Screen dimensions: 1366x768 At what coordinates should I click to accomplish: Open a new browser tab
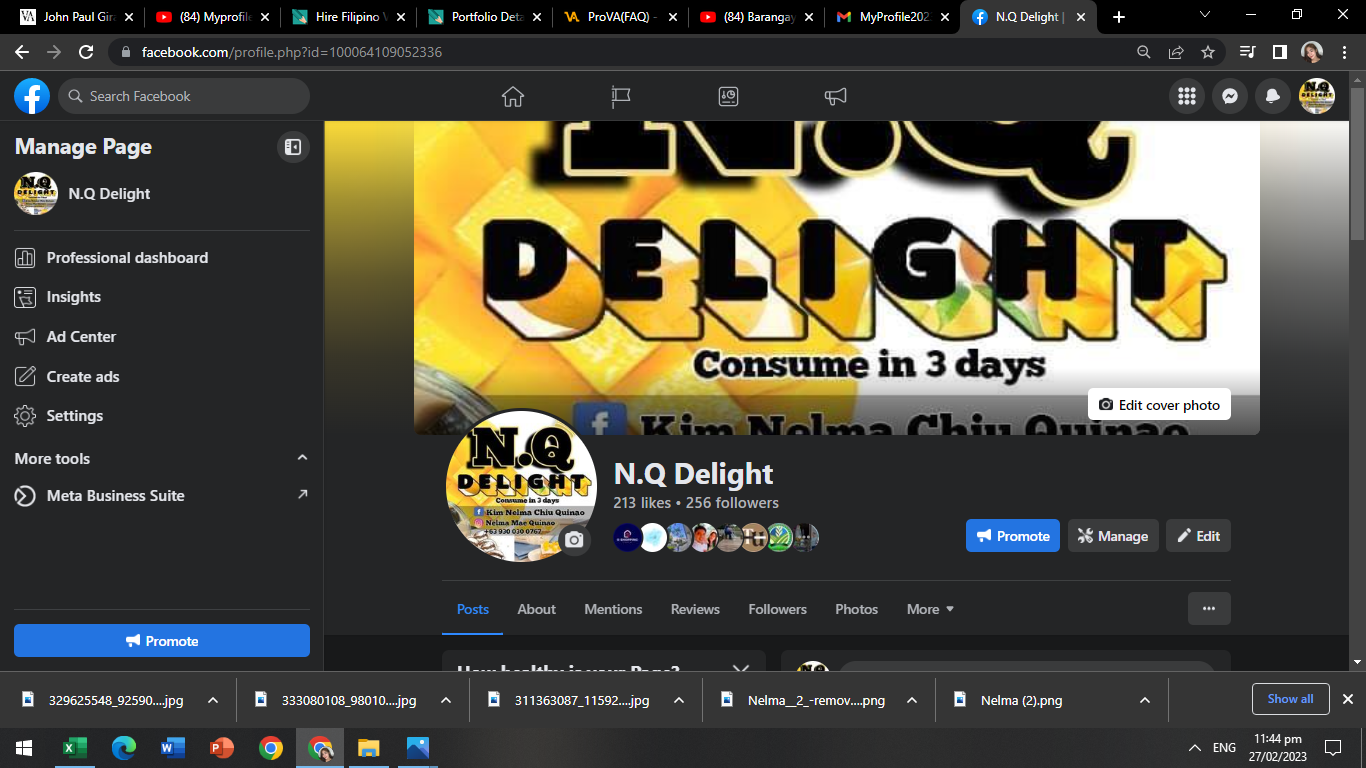[x=1119, y=17]
